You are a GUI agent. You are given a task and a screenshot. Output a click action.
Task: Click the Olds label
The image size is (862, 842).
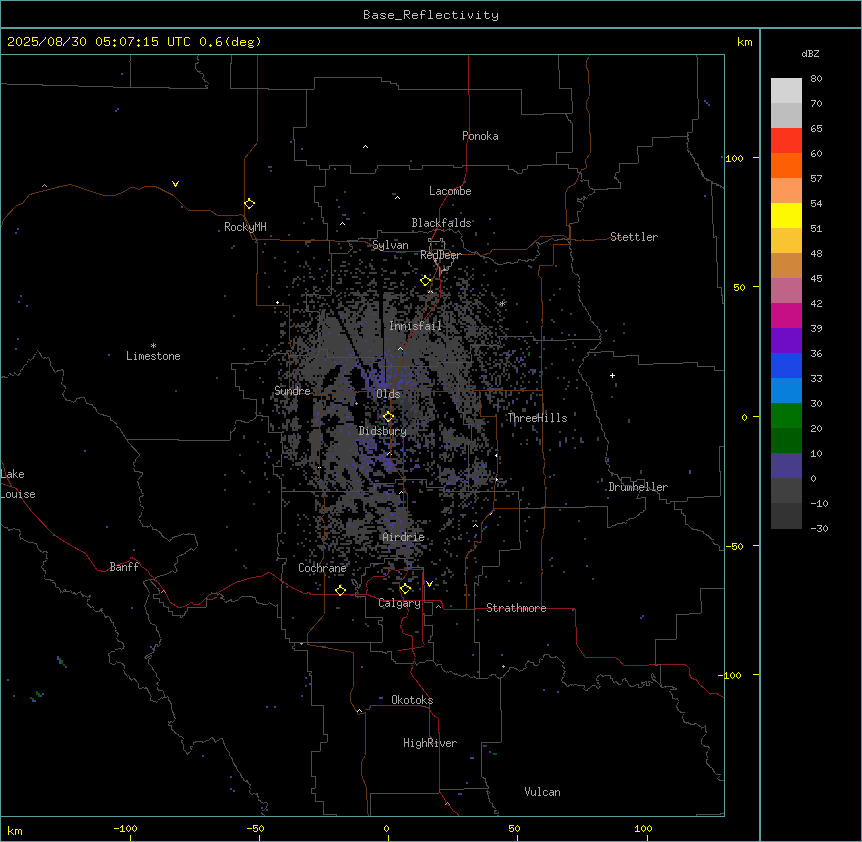[388, 394]
